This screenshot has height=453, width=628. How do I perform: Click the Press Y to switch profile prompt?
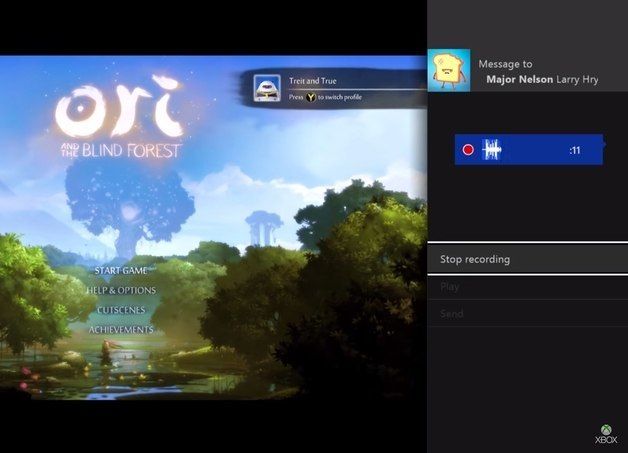[x=325, y=98]
